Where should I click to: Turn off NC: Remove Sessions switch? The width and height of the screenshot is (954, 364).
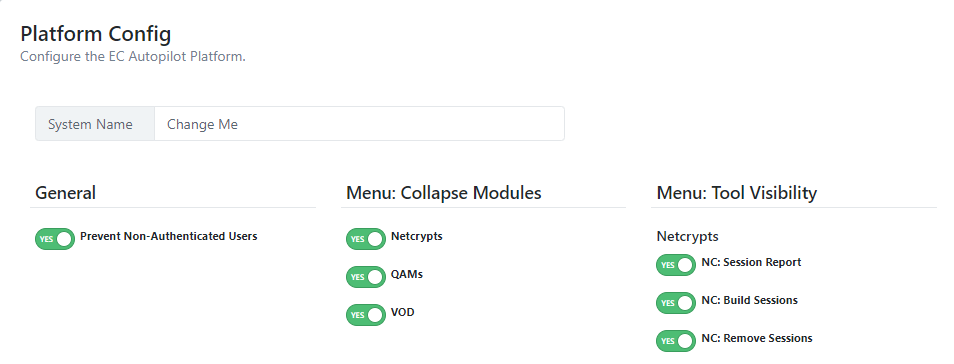point(675,341)
